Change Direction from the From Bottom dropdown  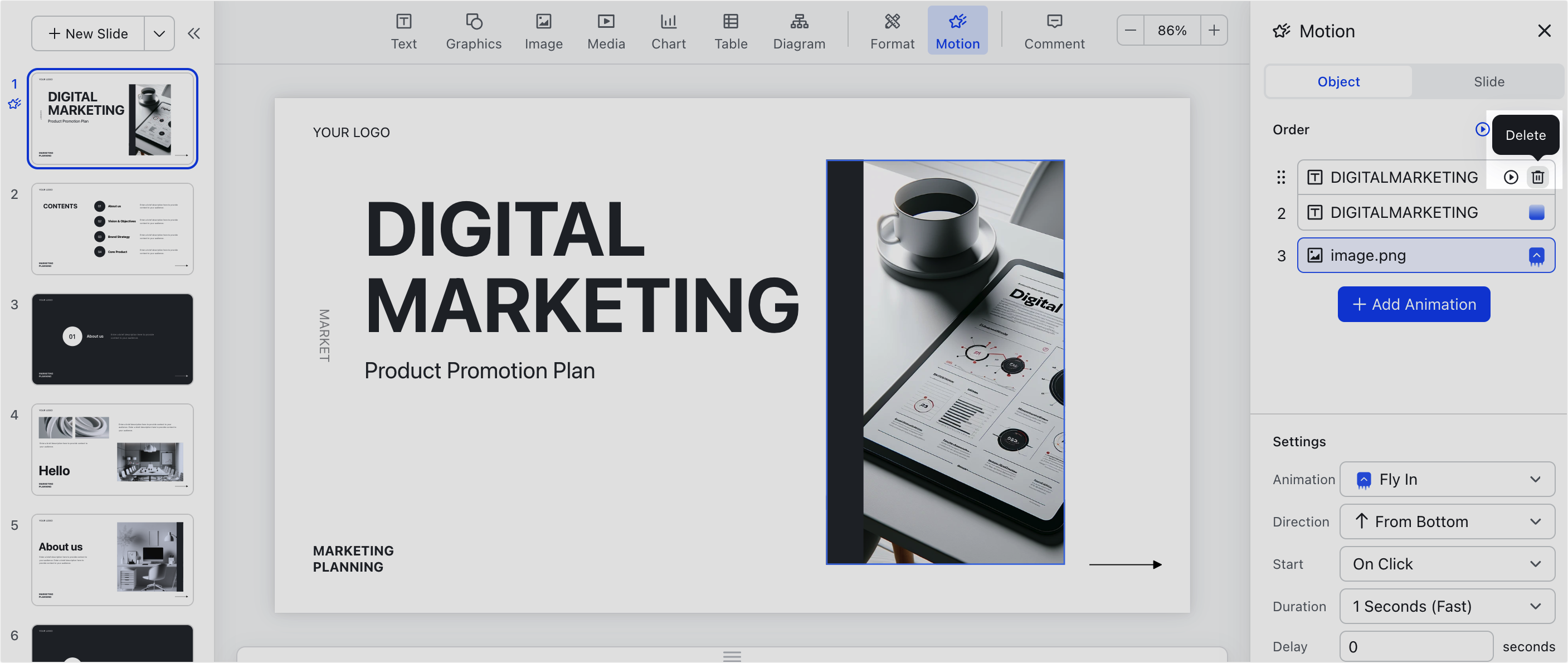tap(1448, 521)
